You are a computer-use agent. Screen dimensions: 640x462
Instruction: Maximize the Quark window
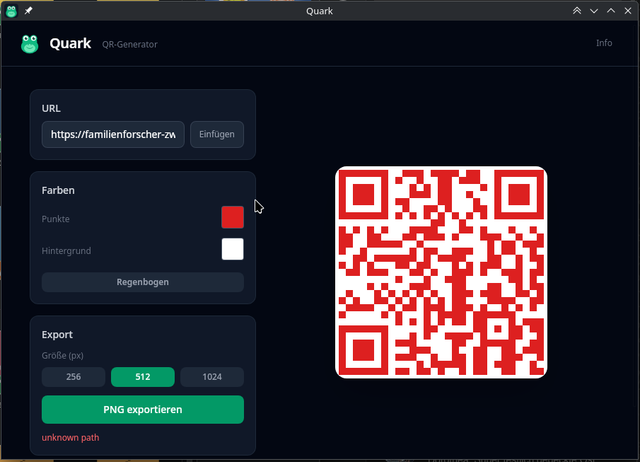click(x=611, y=11)
